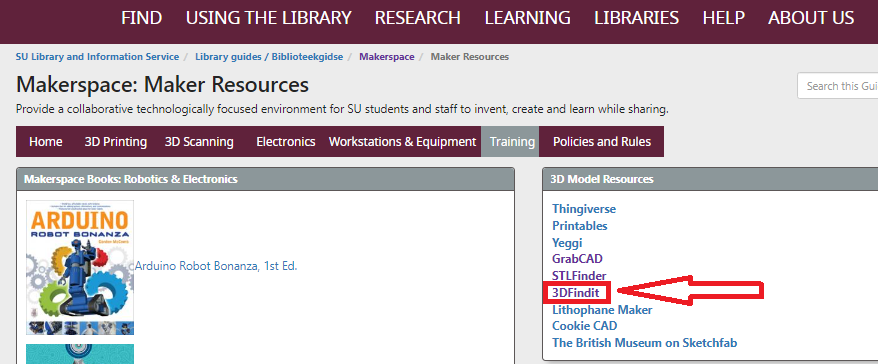Switch to the Home tab
This screenshot has height=364, width=878.
tap(45, 142)
